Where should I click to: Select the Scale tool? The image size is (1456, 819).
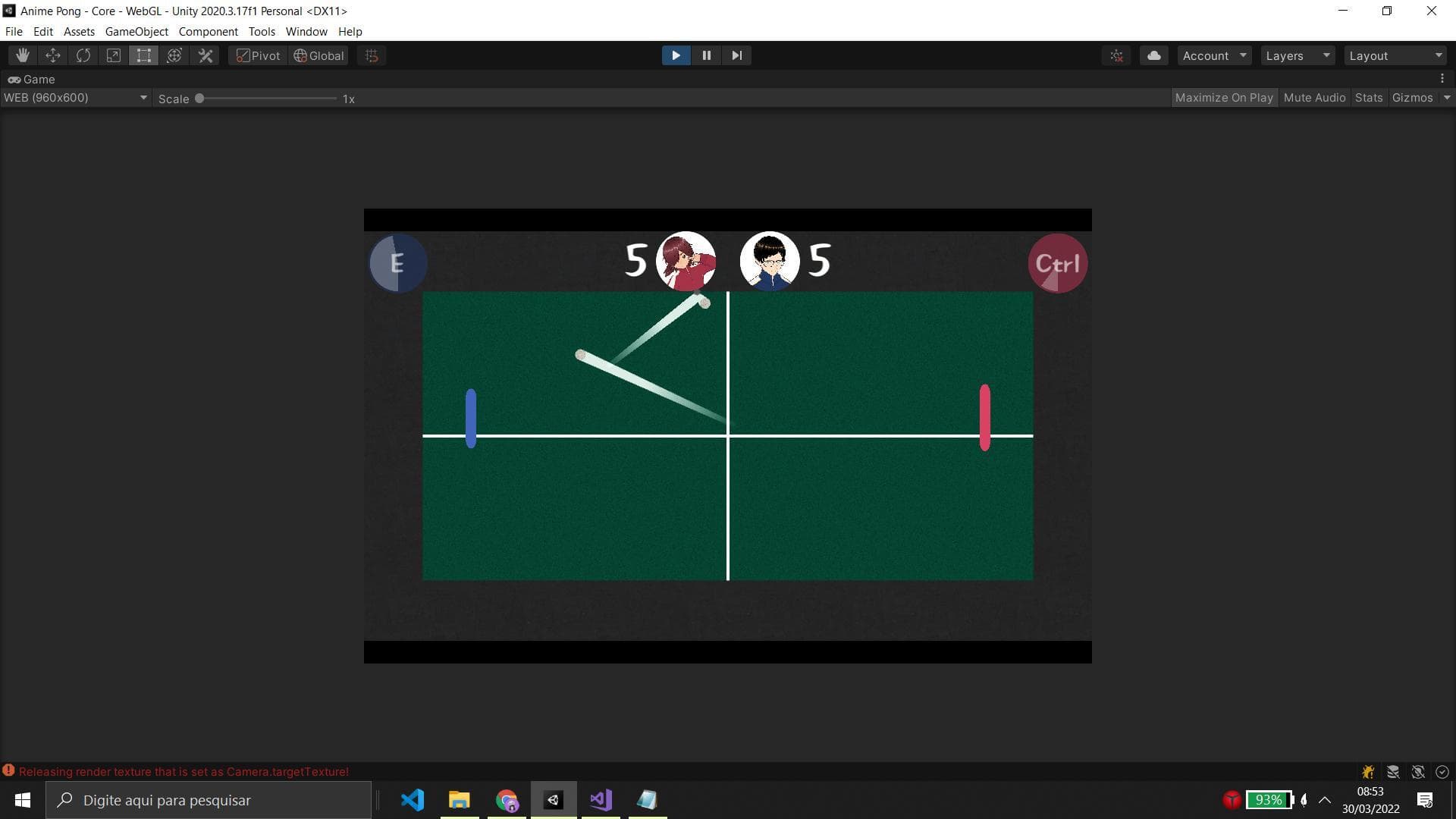(x=114, y=55)
